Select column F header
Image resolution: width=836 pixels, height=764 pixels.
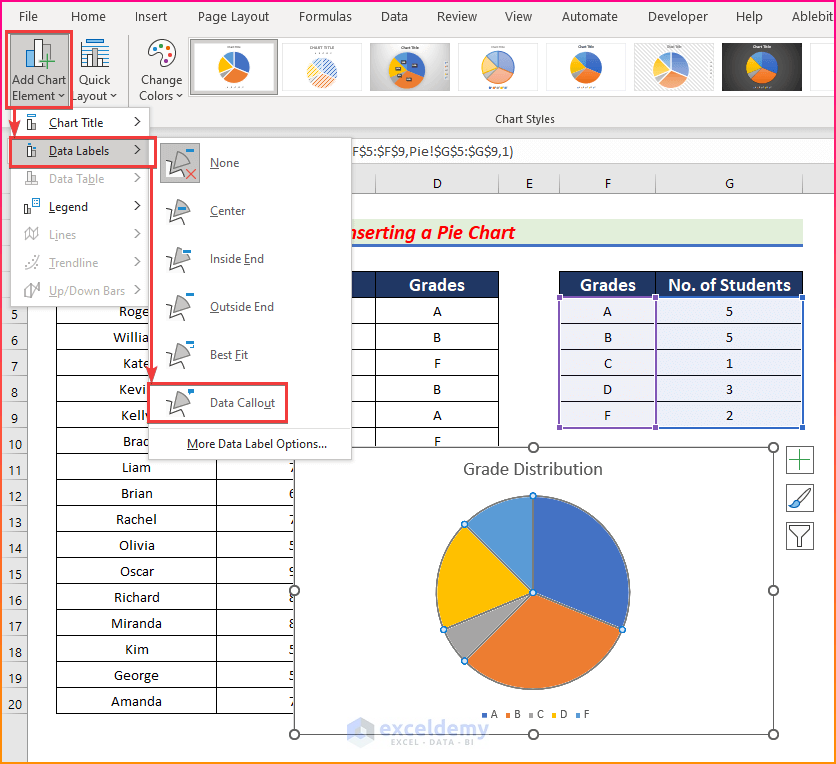point(607,184)
